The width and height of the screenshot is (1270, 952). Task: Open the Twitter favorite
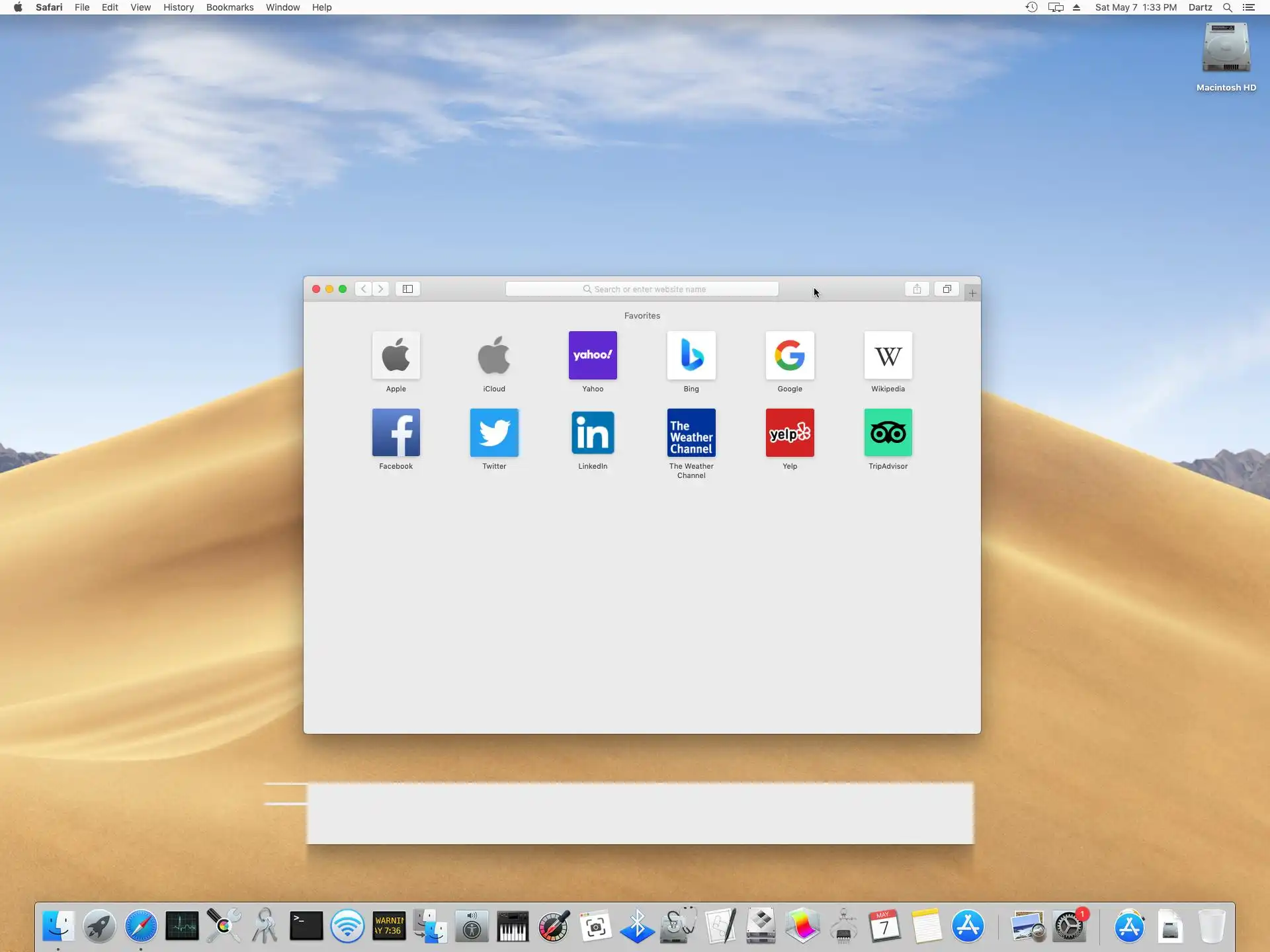coord(494,433)
